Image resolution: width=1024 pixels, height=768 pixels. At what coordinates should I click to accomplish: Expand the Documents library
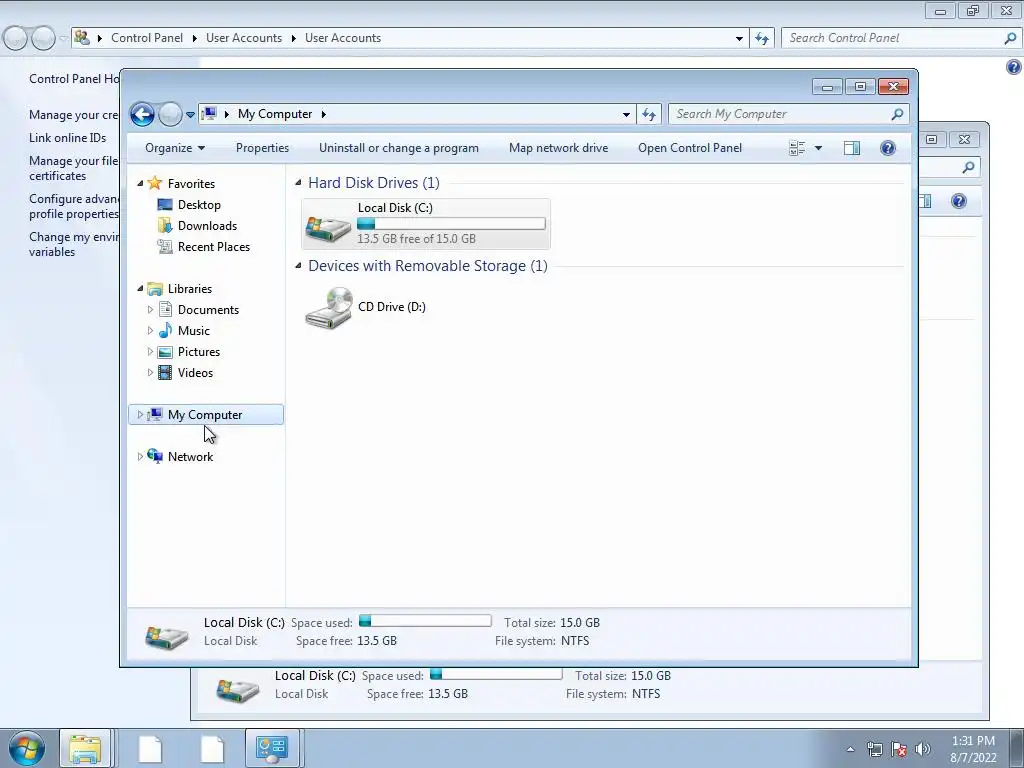(x=150, y=310)
